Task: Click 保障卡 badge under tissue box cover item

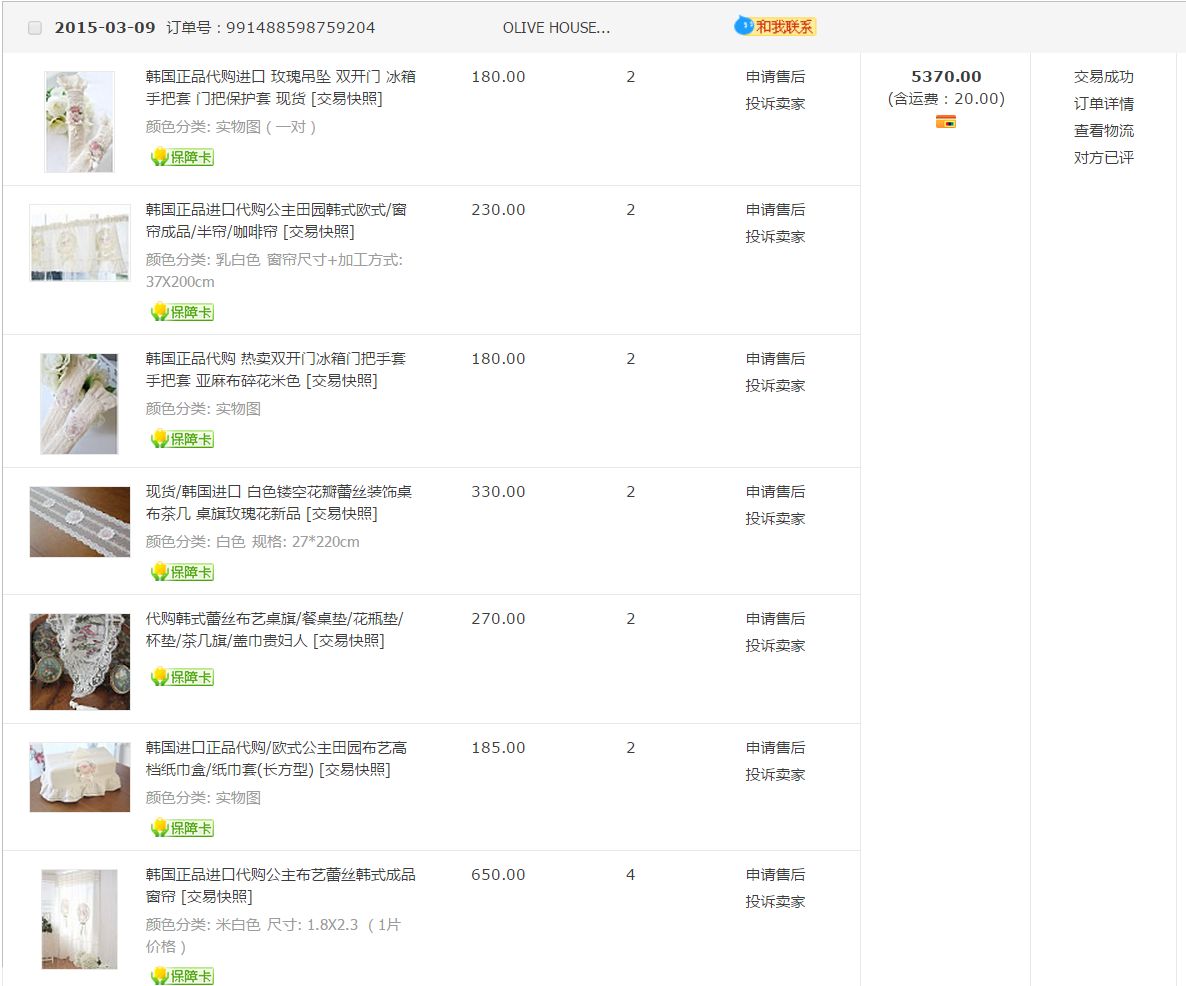Action: [182, 828]
